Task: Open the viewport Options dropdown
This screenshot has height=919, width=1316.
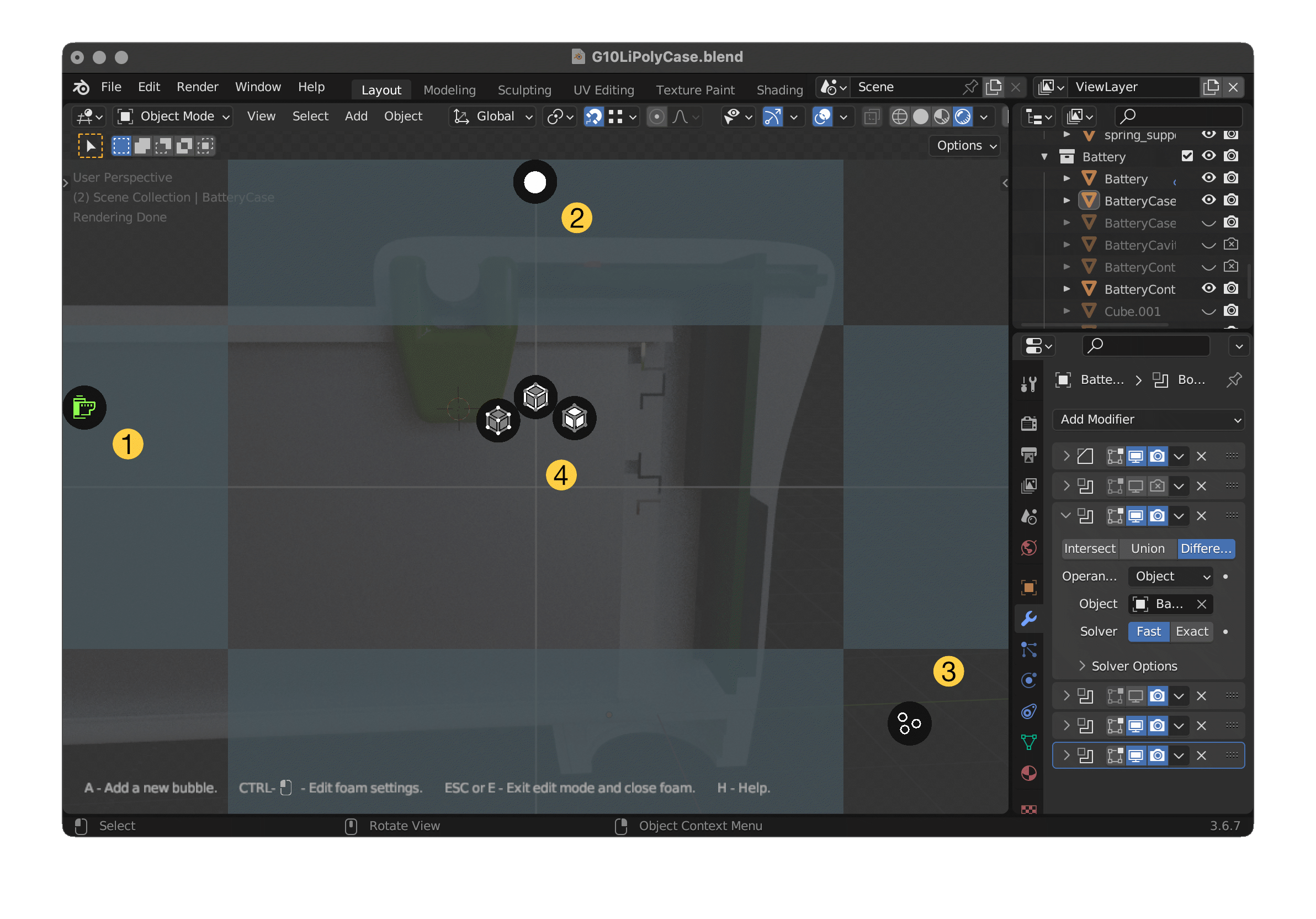Action: click(964, 146)
